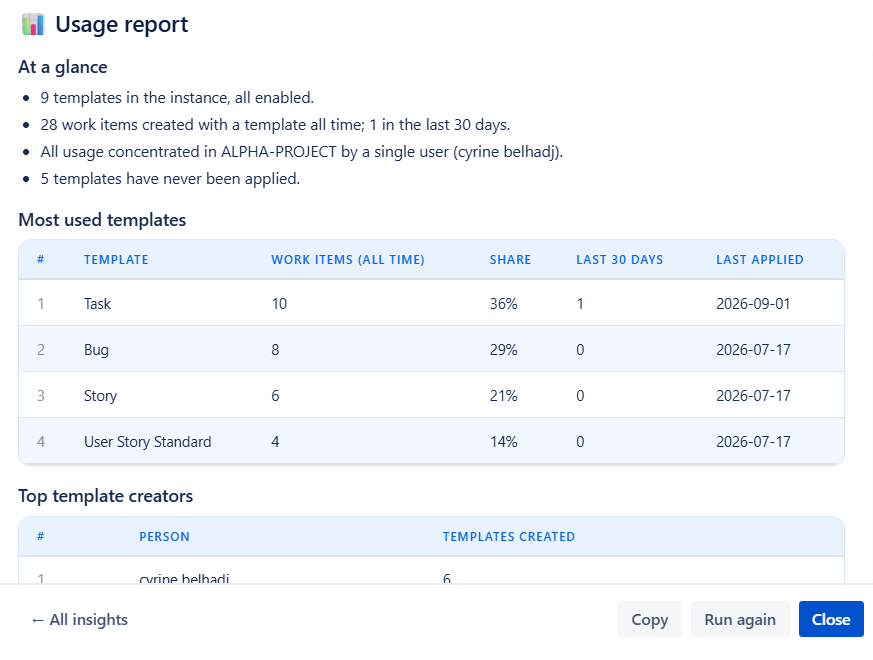Click the LAST 30 DAYS header
This screenshot has width=873, height=660.
pos(620,260)
